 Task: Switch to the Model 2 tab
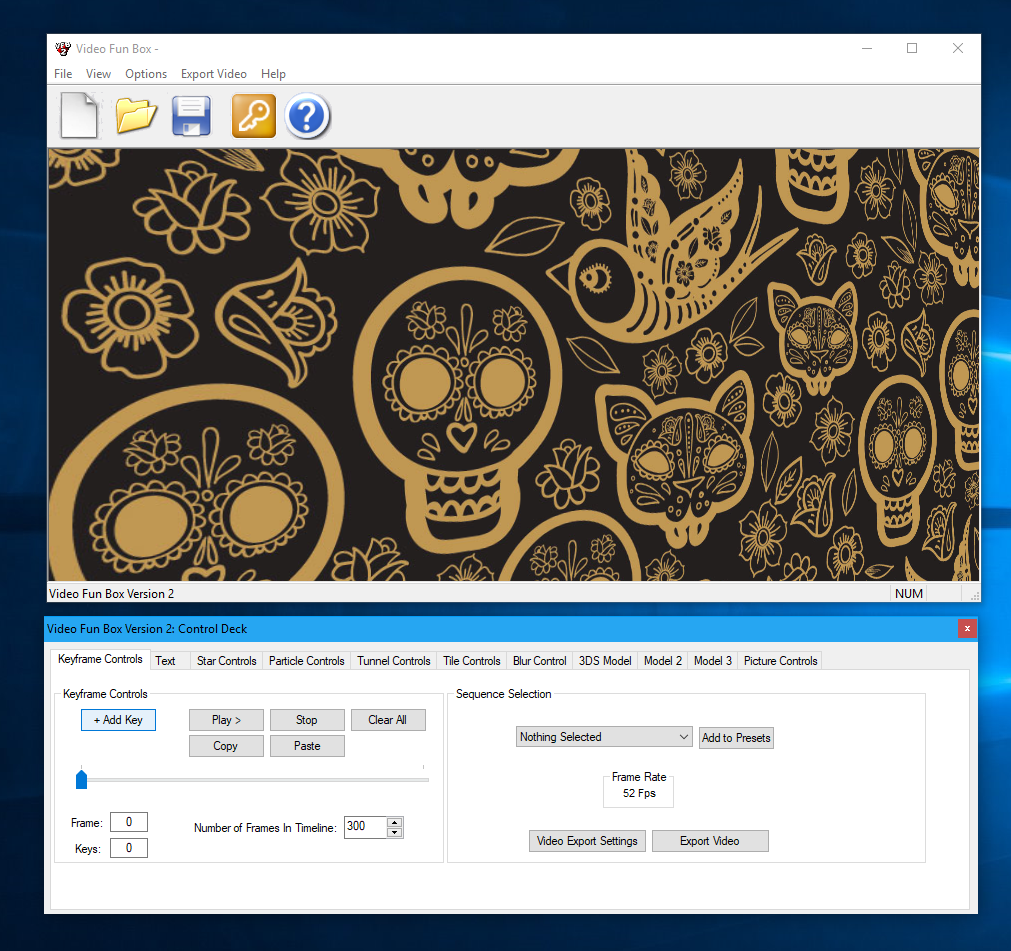tap(663, 661)
